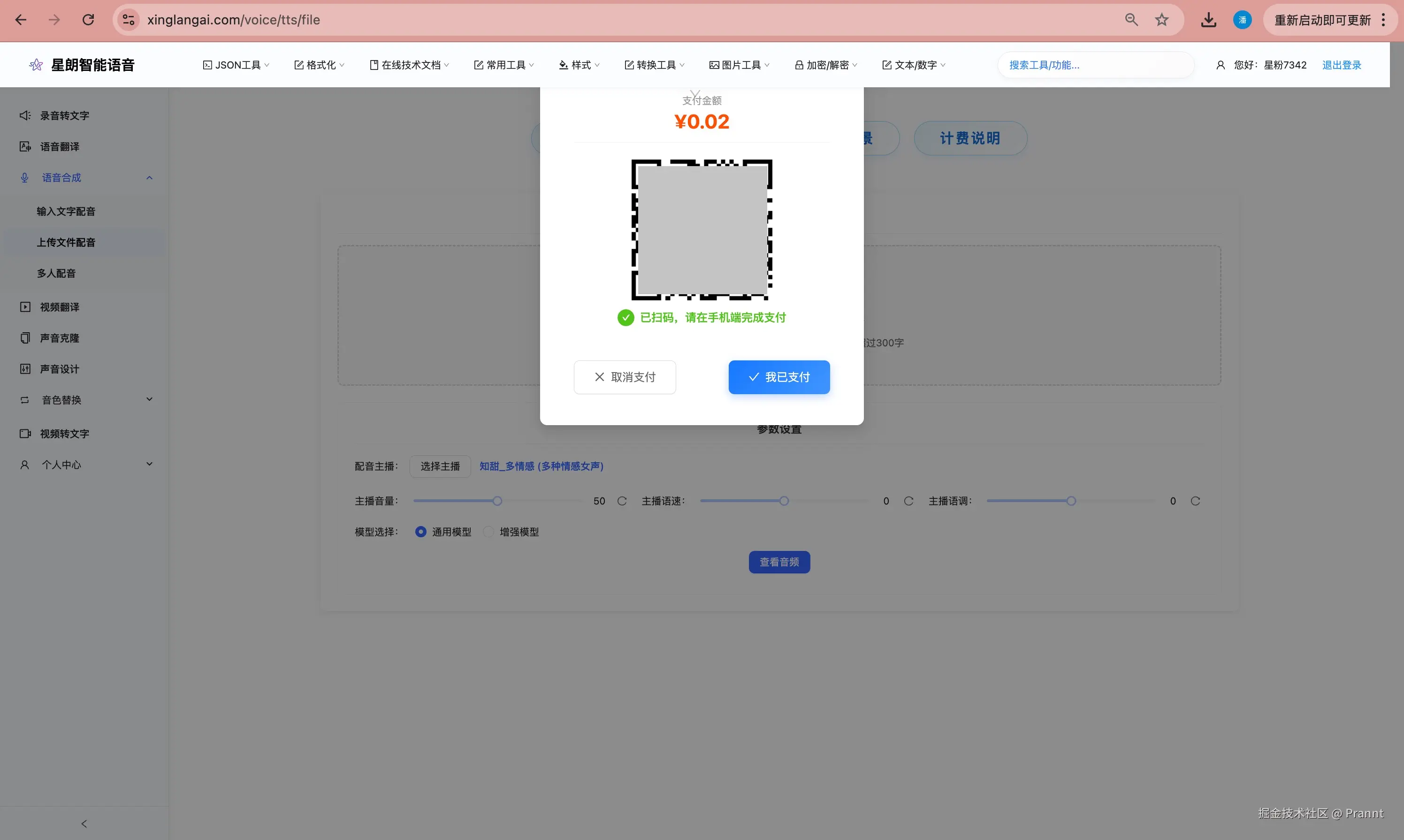1404x840 pixels.
Task: Bookmark this page with star icon
Action: tap(1162, 20)
